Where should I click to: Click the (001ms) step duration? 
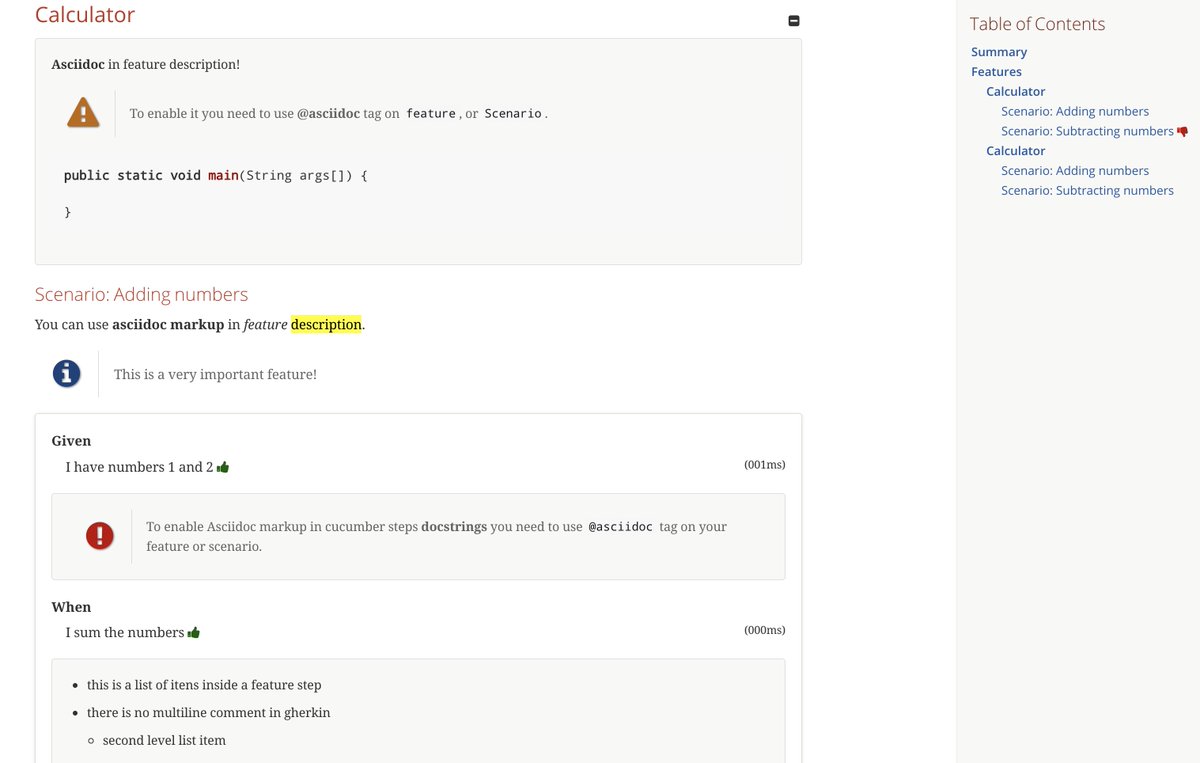coord(765,465)
